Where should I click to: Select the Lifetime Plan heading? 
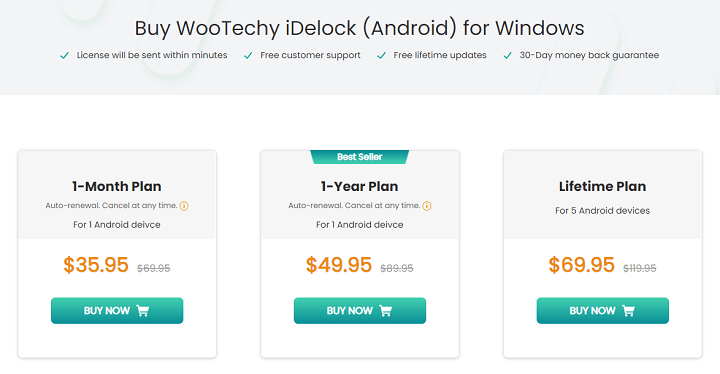point(602,186)
